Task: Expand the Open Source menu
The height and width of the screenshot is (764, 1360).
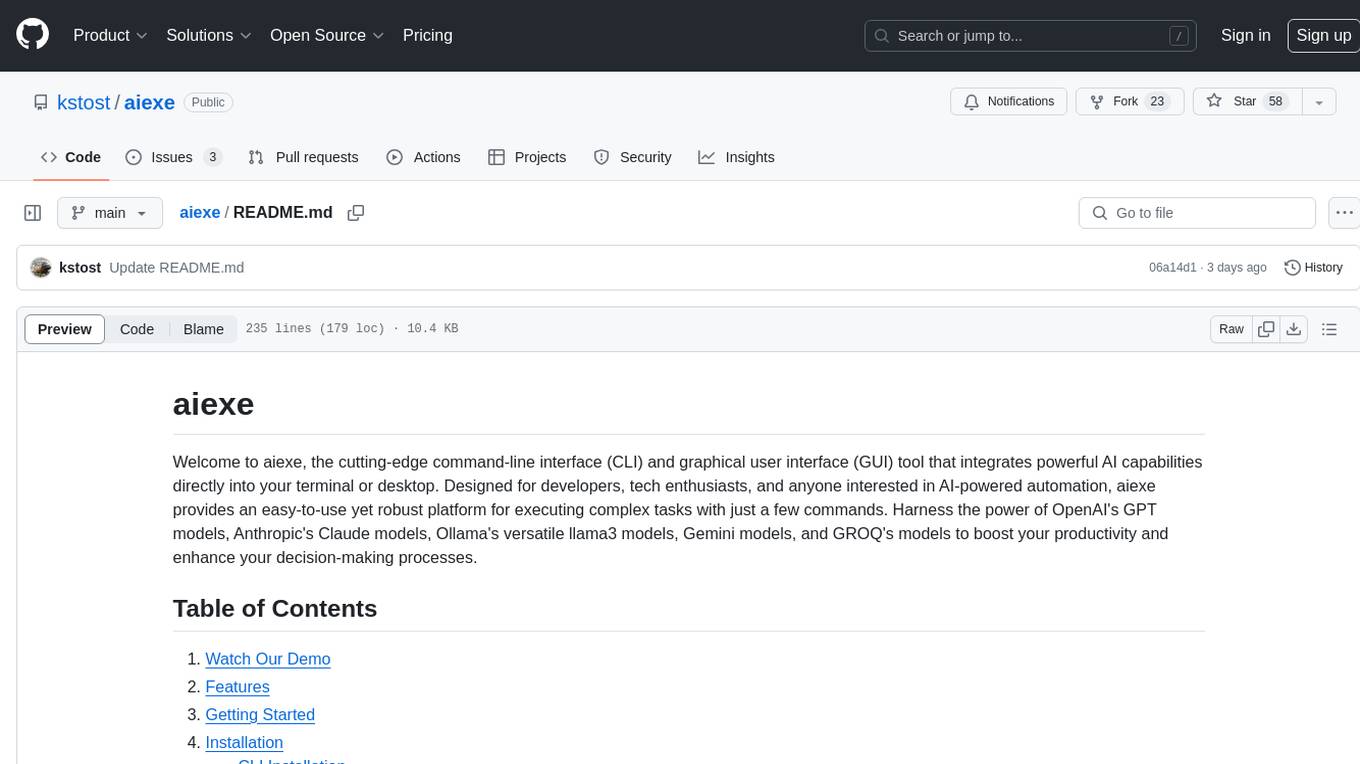Action: point(327,35)
